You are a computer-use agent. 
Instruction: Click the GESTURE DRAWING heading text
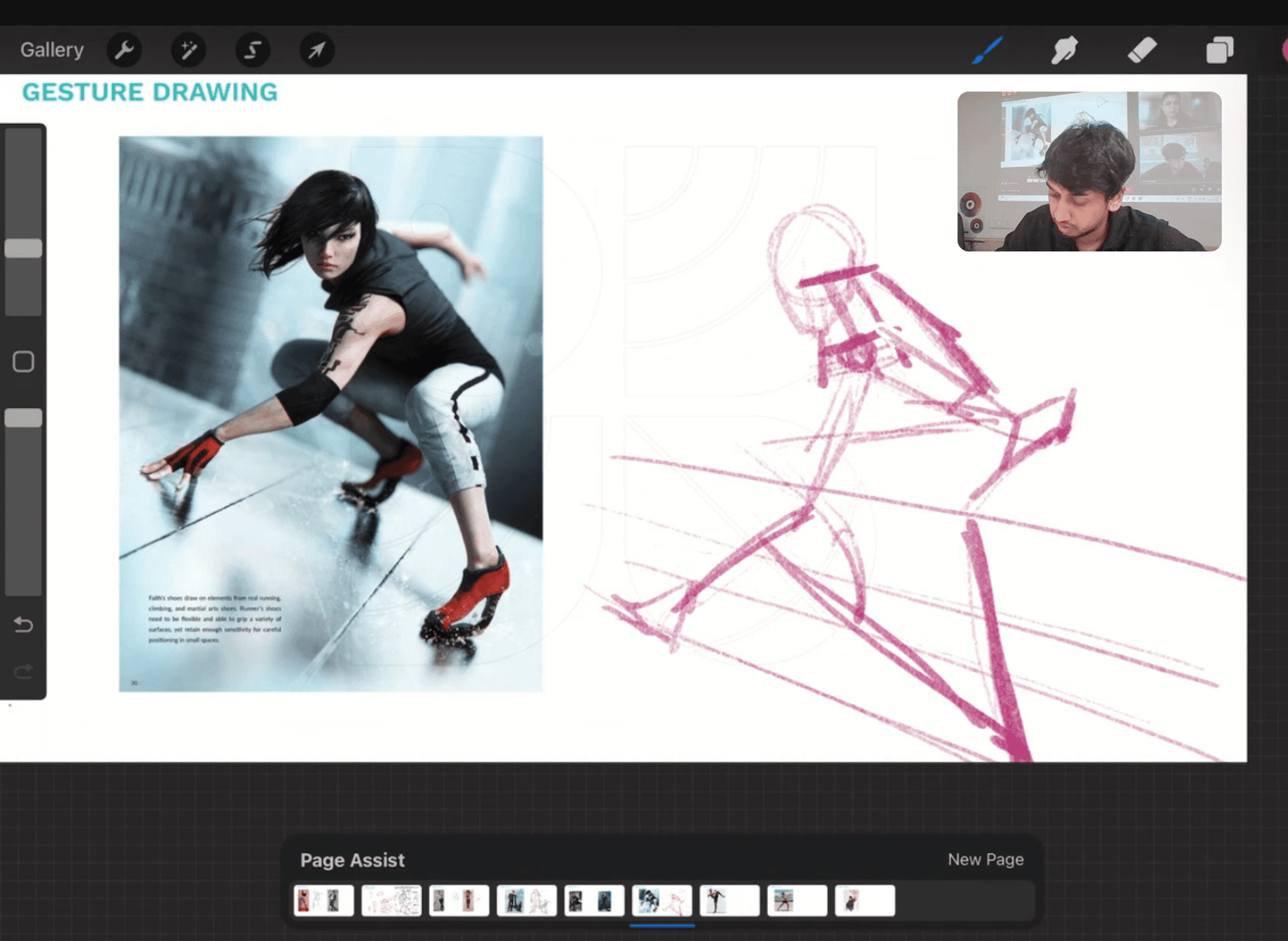(x=150, y=92)
